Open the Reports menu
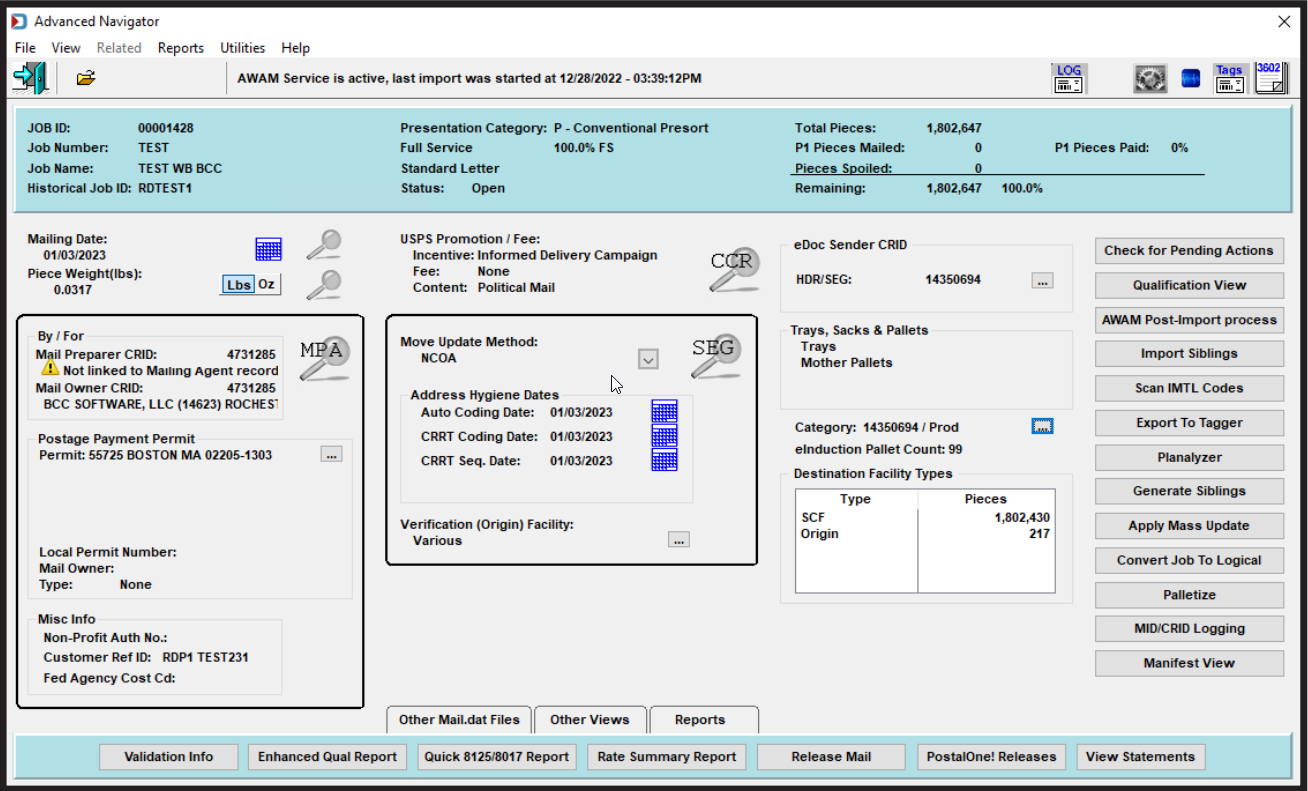 pos(181,48)
